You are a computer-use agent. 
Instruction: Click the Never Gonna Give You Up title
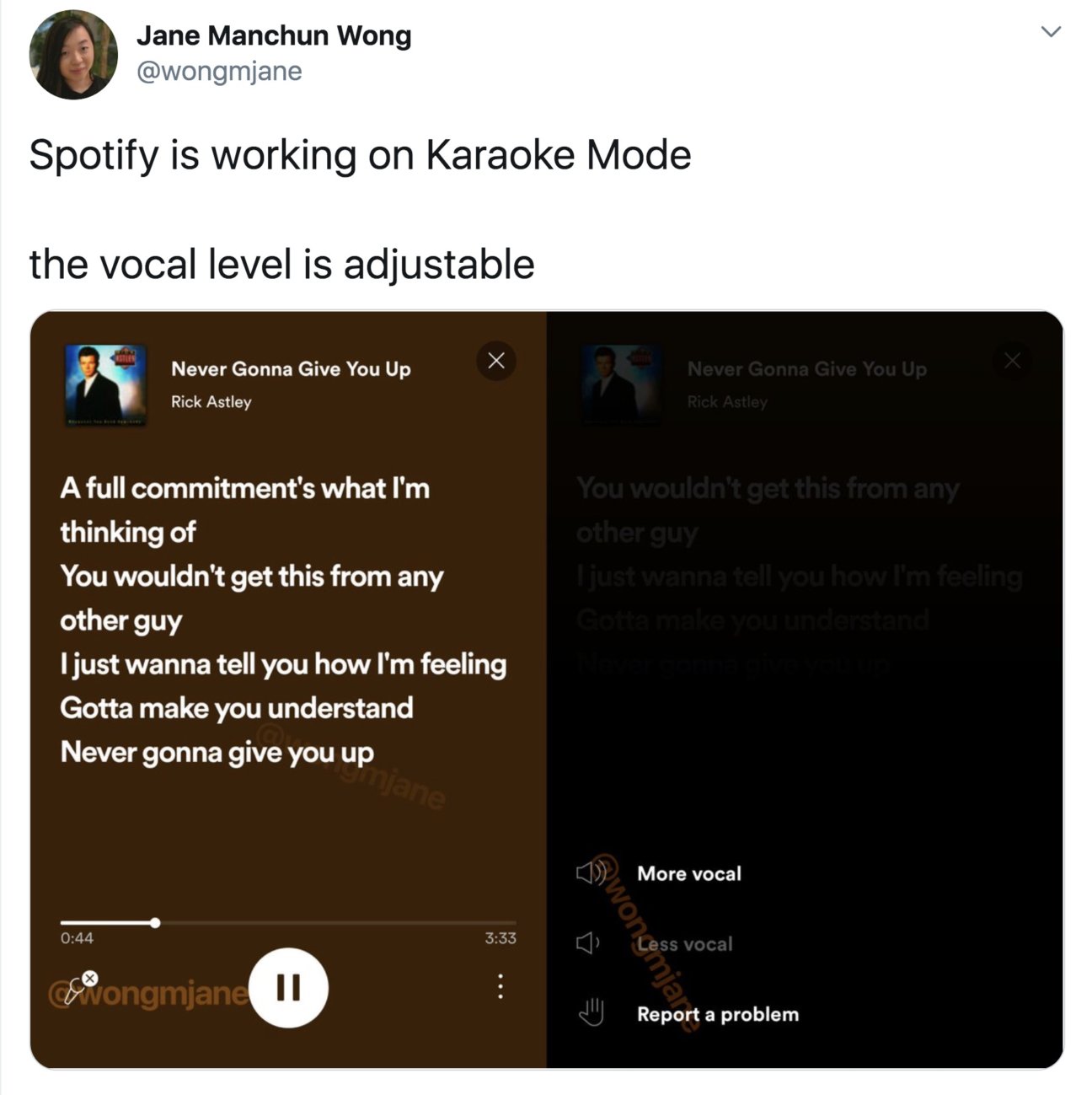pos(291,369)
